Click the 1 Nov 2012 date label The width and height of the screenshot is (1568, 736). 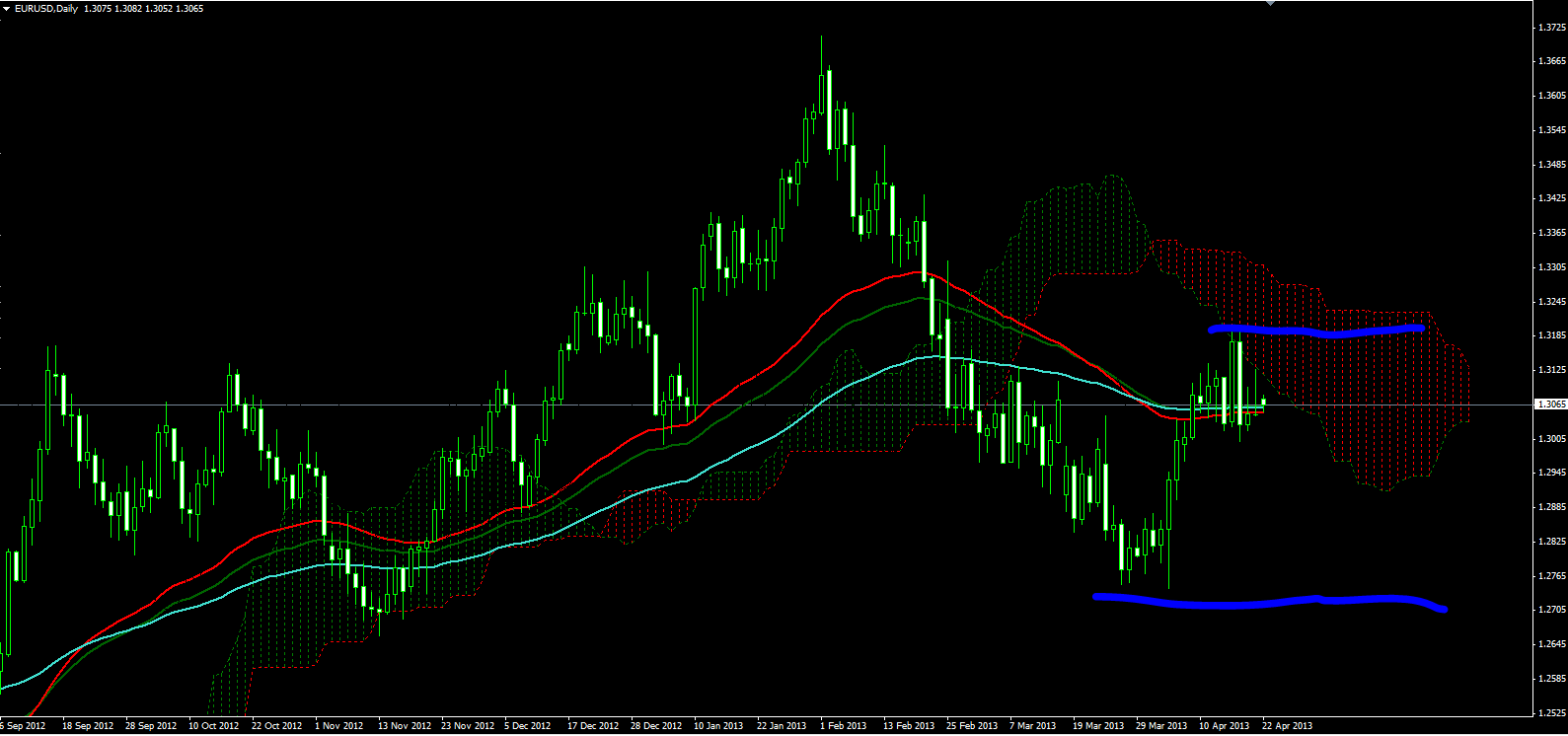pyautogui.click(x=339, y=726)
